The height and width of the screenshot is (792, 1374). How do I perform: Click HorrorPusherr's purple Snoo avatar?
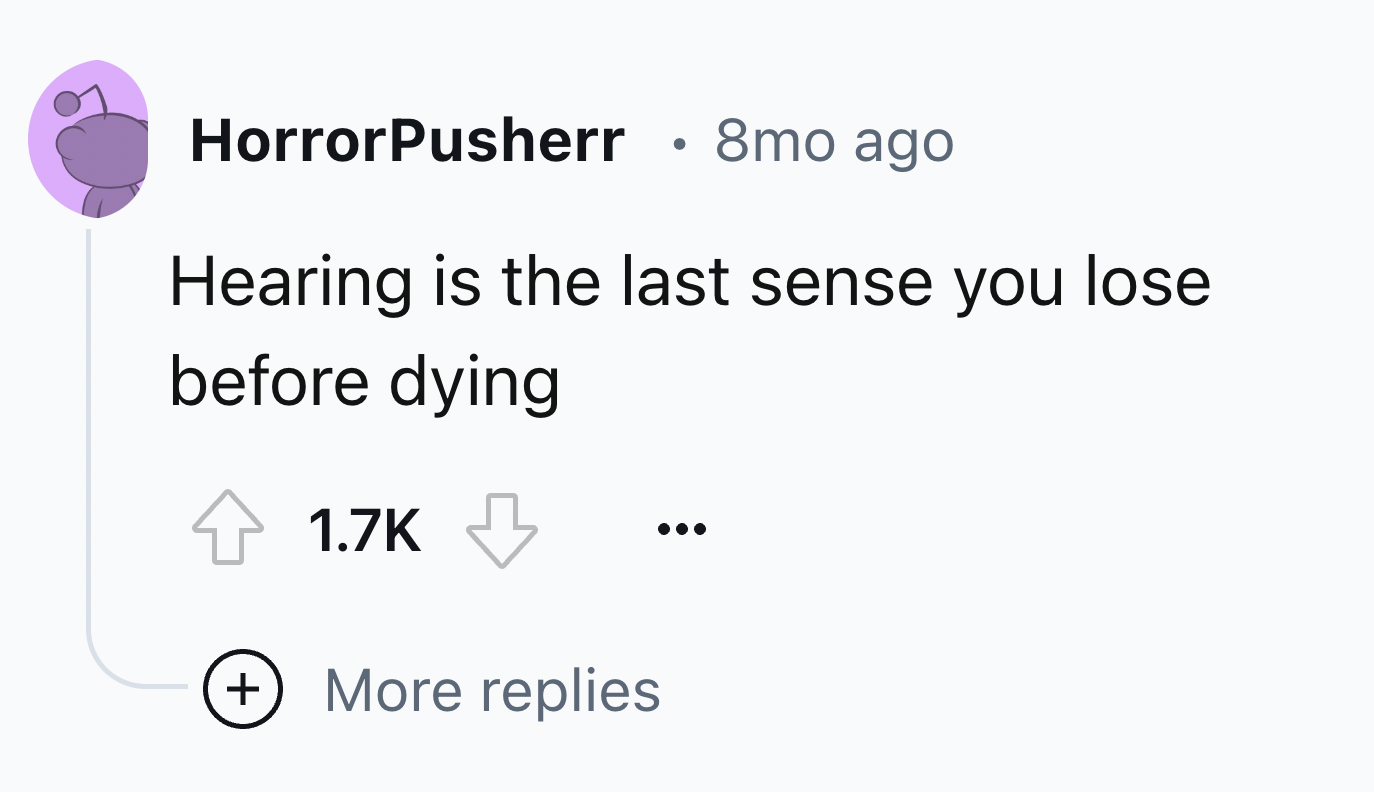point(88,139)
